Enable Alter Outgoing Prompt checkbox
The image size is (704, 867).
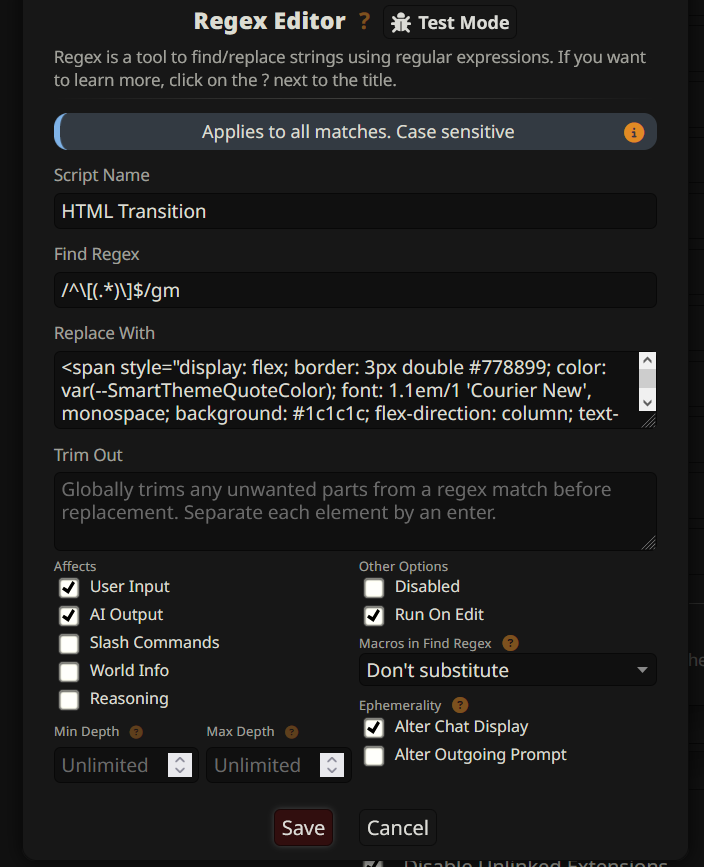374,755
